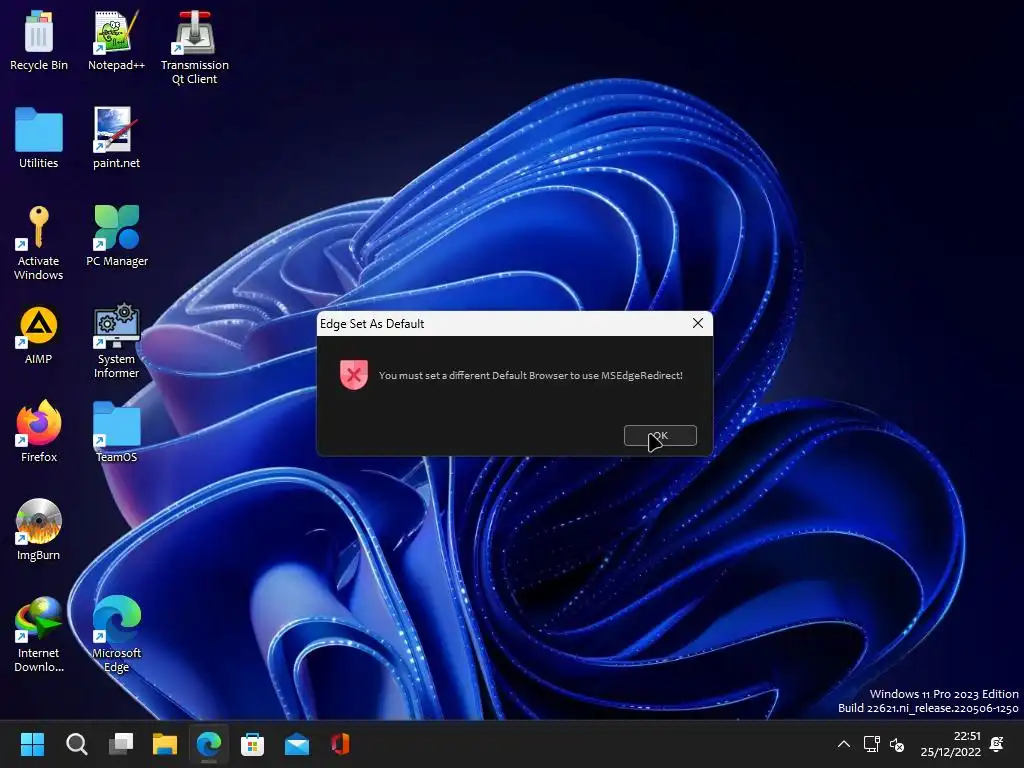Image resolution: width=1024 pixels, height=768 pixels.
Task: Click the red shield error icon in dialog
Action: click(354, 375)
